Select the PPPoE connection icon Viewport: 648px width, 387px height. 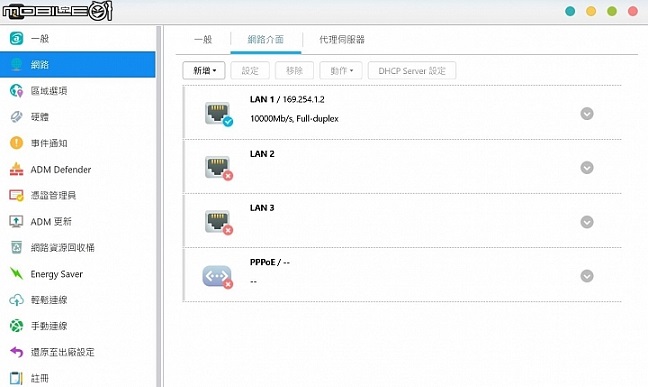pyautogui.click(x=218, y=276)
